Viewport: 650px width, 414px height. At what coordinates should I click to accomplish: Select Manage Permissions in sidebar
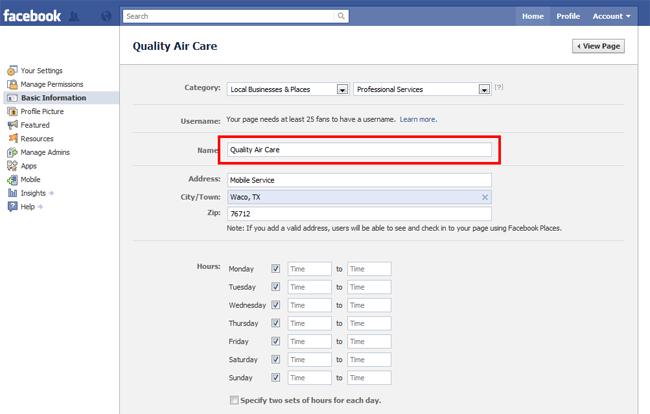tap(52, 84)
